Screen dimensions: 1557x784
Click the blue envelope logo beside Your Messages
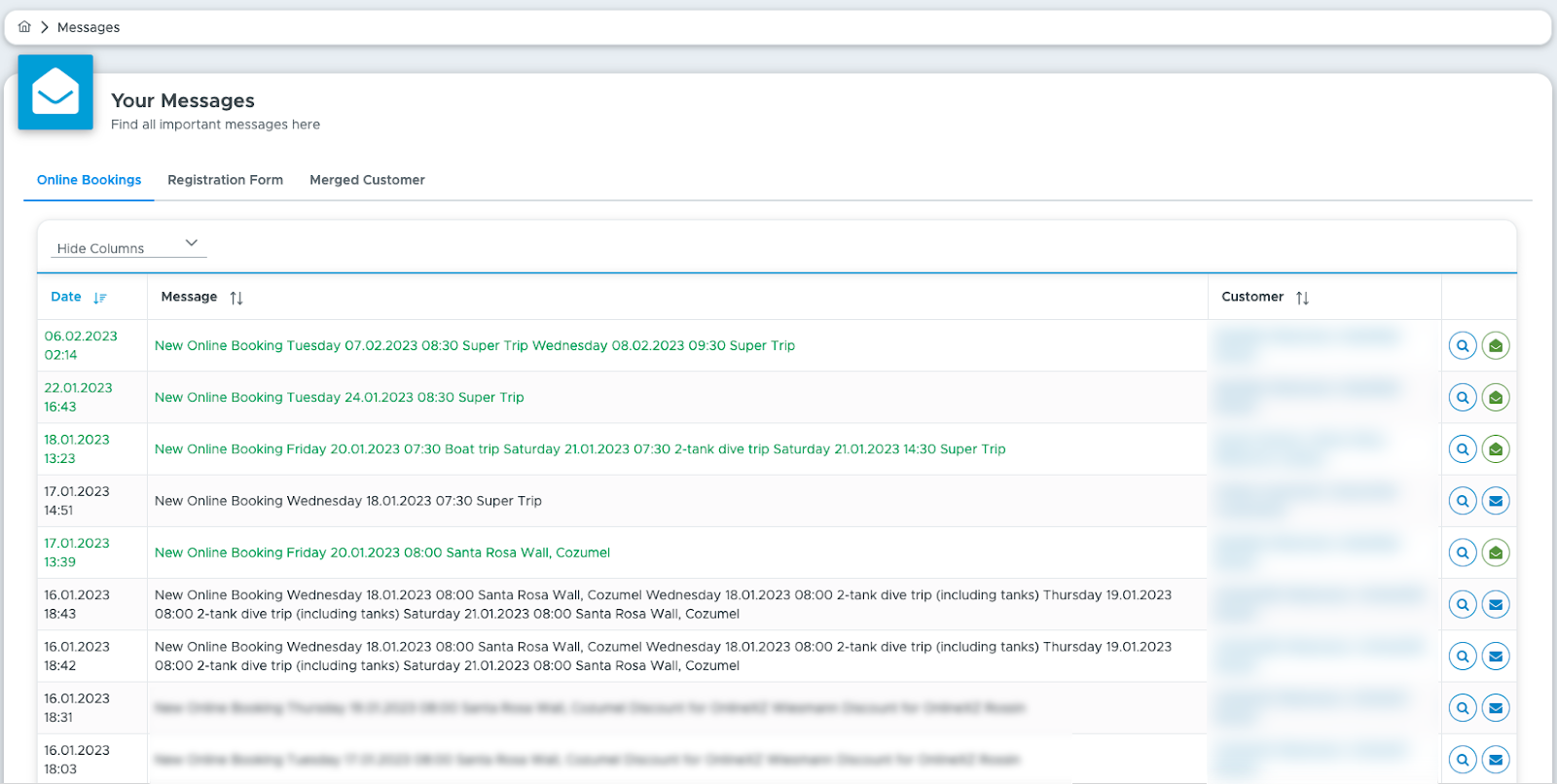click(55, 92)
